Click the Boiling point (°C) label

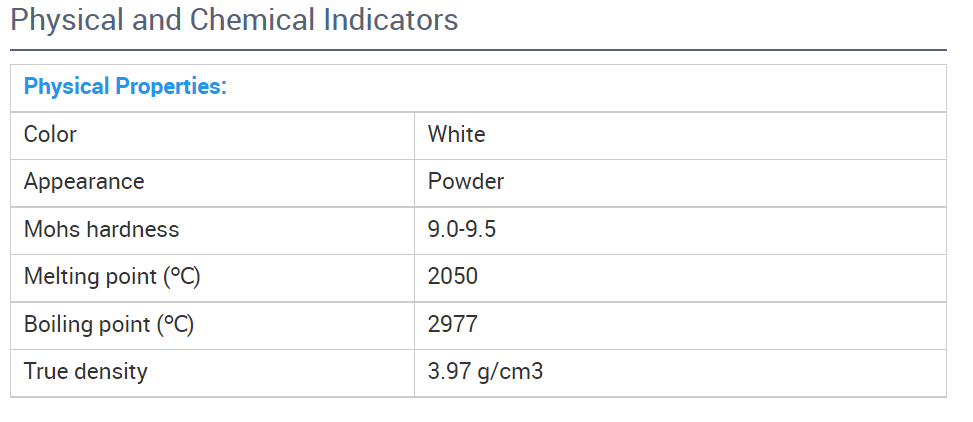(109, 325)
